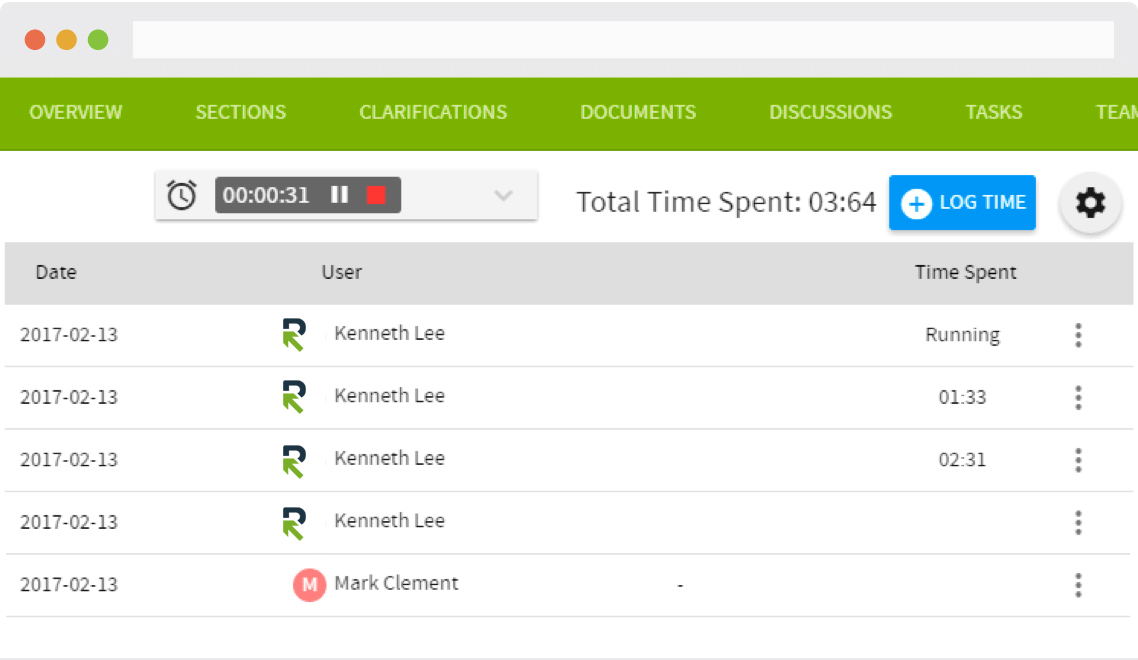Click the User column header
The image size is (1138, 660).
pos(342,272)
